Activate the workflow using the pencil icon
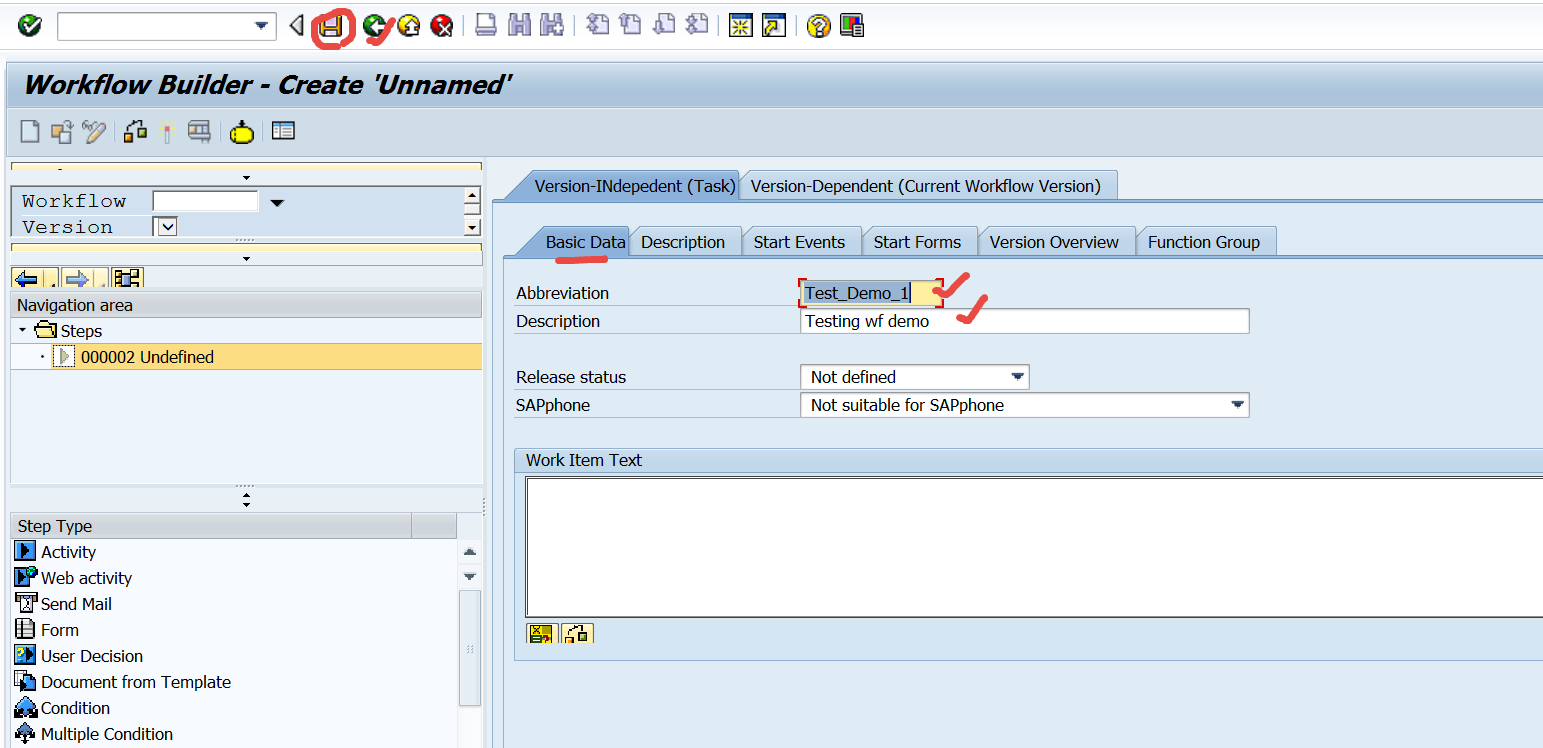 click(93, 131)
